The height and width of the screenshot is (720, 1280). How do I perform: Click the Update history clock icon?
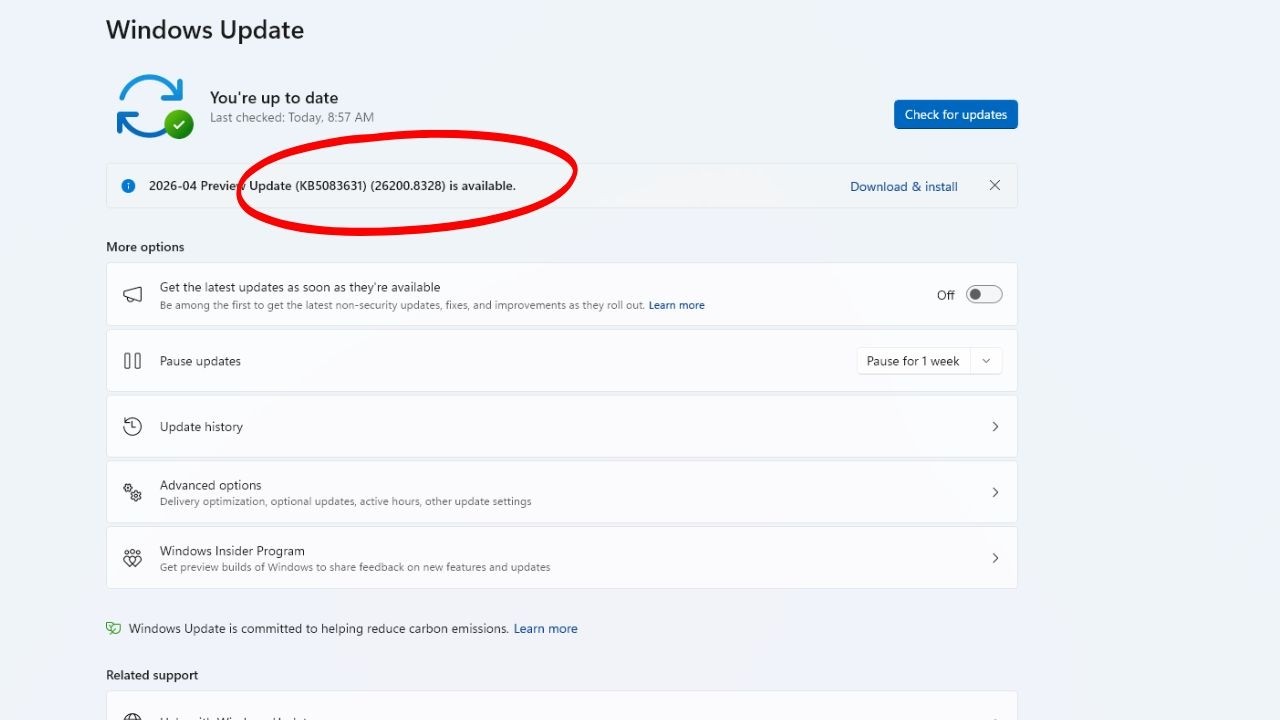tap(132, 427)
